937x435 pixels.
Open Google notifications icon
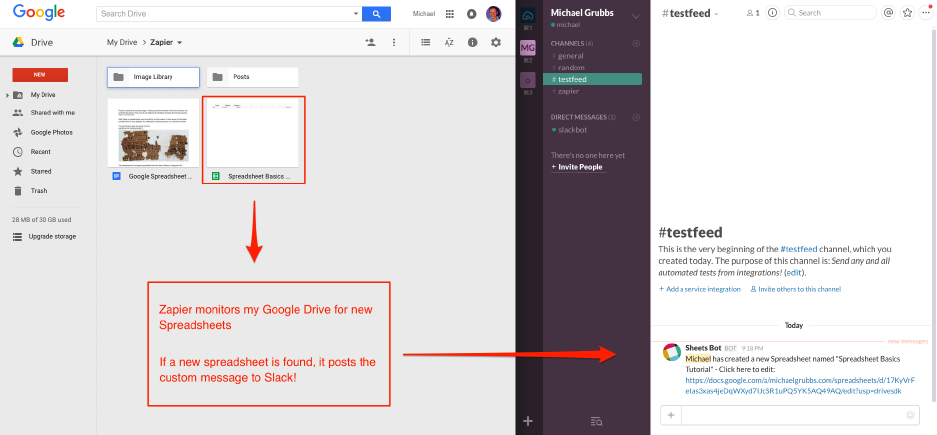471,13
